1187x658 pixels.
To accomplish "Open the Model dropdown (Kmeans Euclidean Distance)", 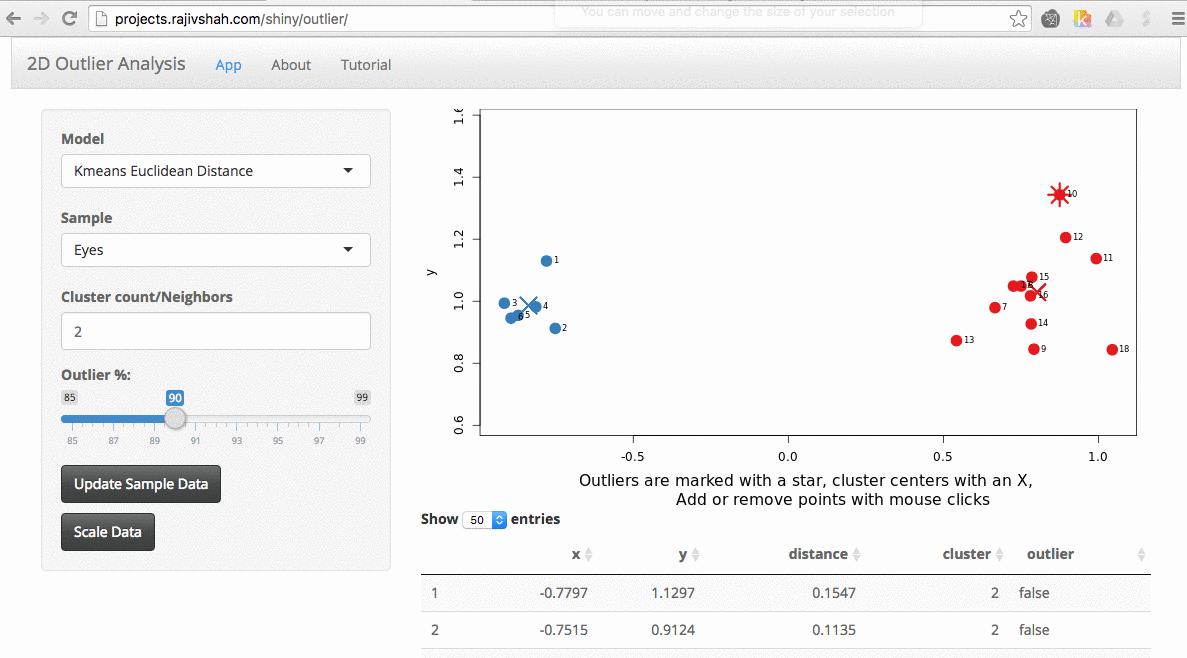I will pos(215,171).
